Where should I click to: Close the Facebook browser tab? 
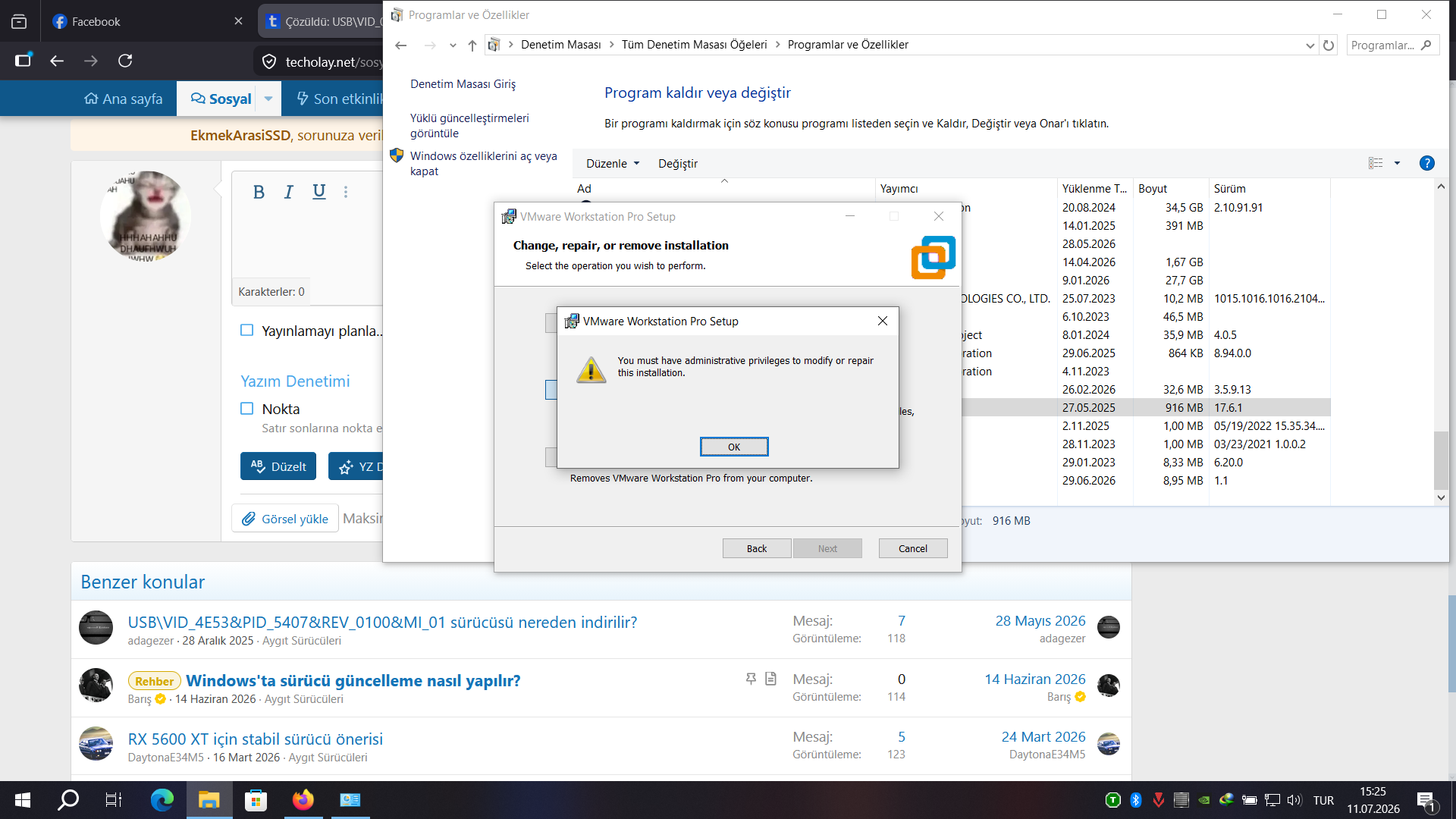238,21
